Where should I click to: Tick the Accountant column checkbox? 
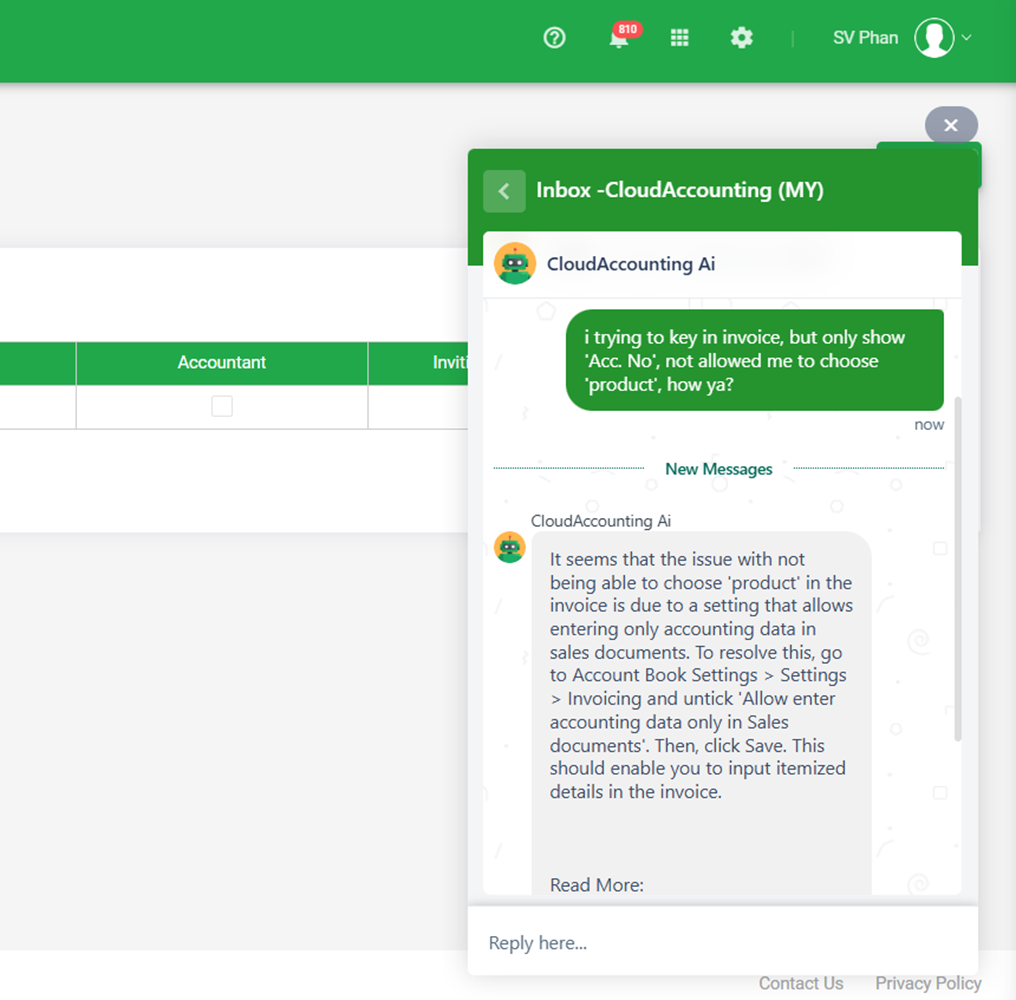222,406
